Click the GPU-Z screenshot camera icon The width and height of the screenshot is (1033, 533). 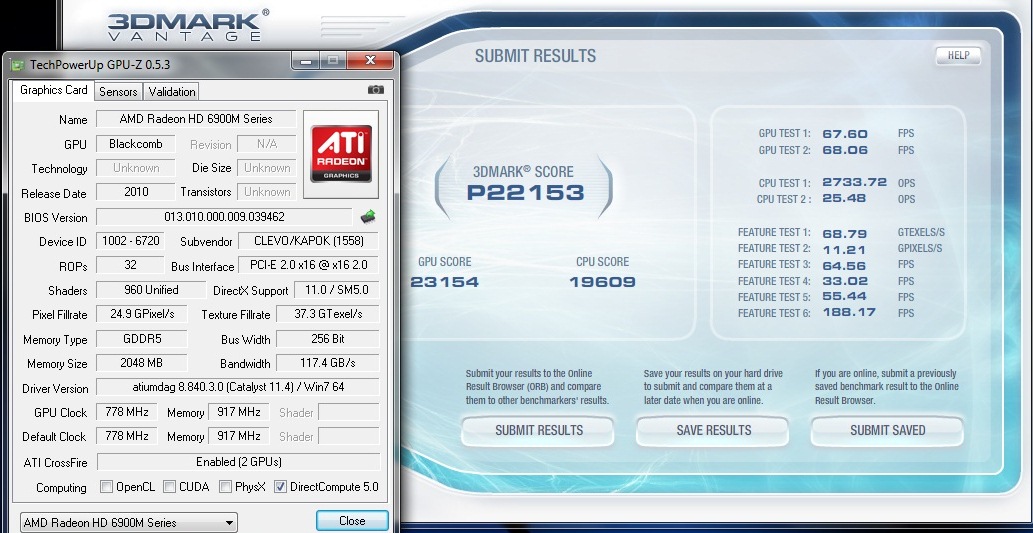[x=376, y=90]
